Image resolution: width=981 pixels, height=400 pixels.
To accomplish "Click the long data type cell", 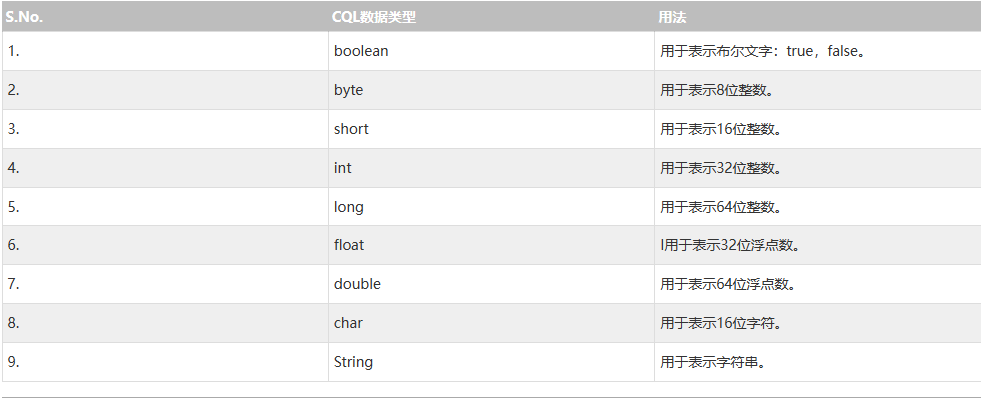I will (349, 207).
